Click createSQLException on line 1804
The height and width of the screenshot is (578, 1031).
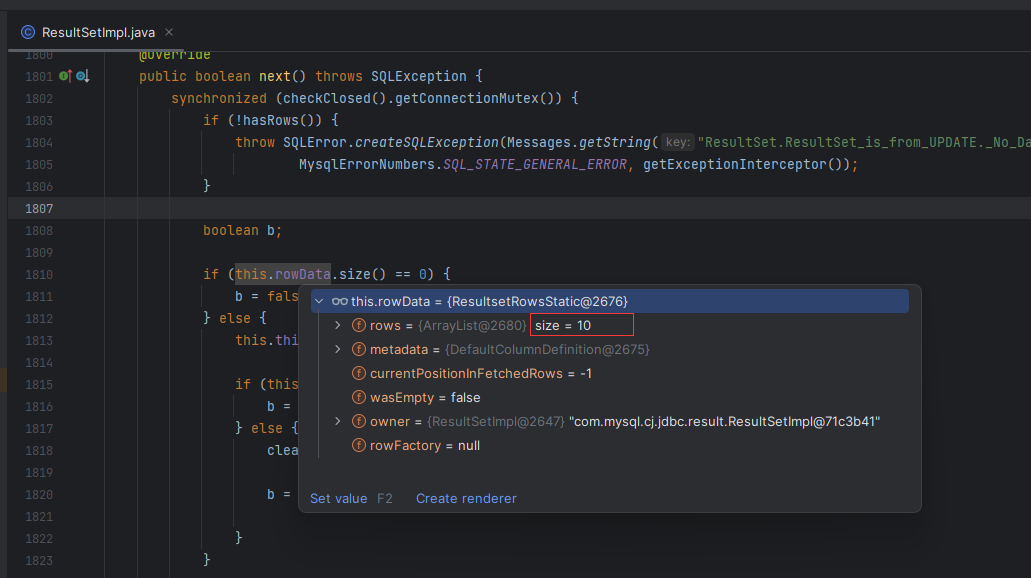tap(427, 143)
